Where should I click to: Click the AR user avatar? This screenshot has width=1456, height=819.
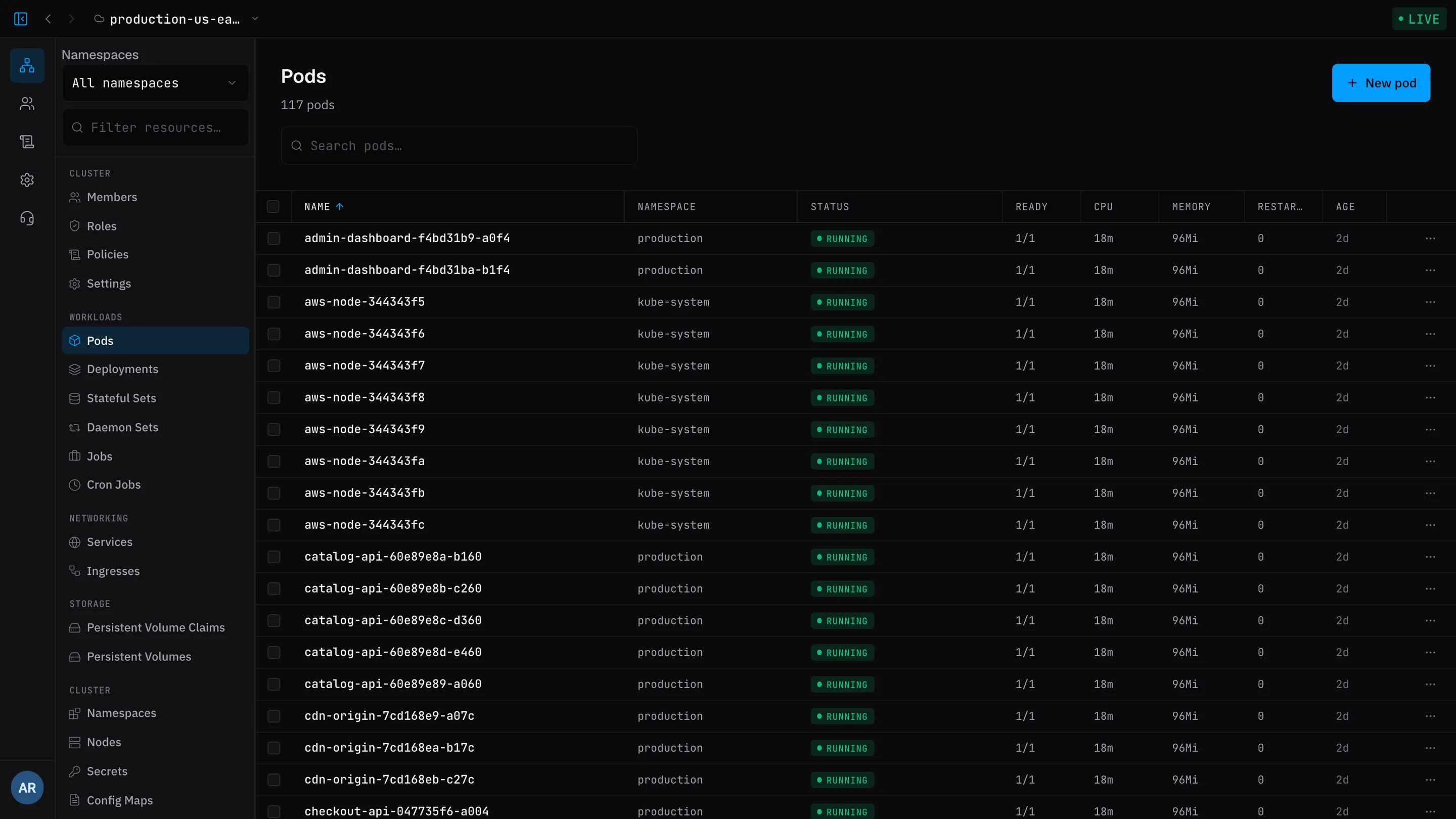pos(27,787)
